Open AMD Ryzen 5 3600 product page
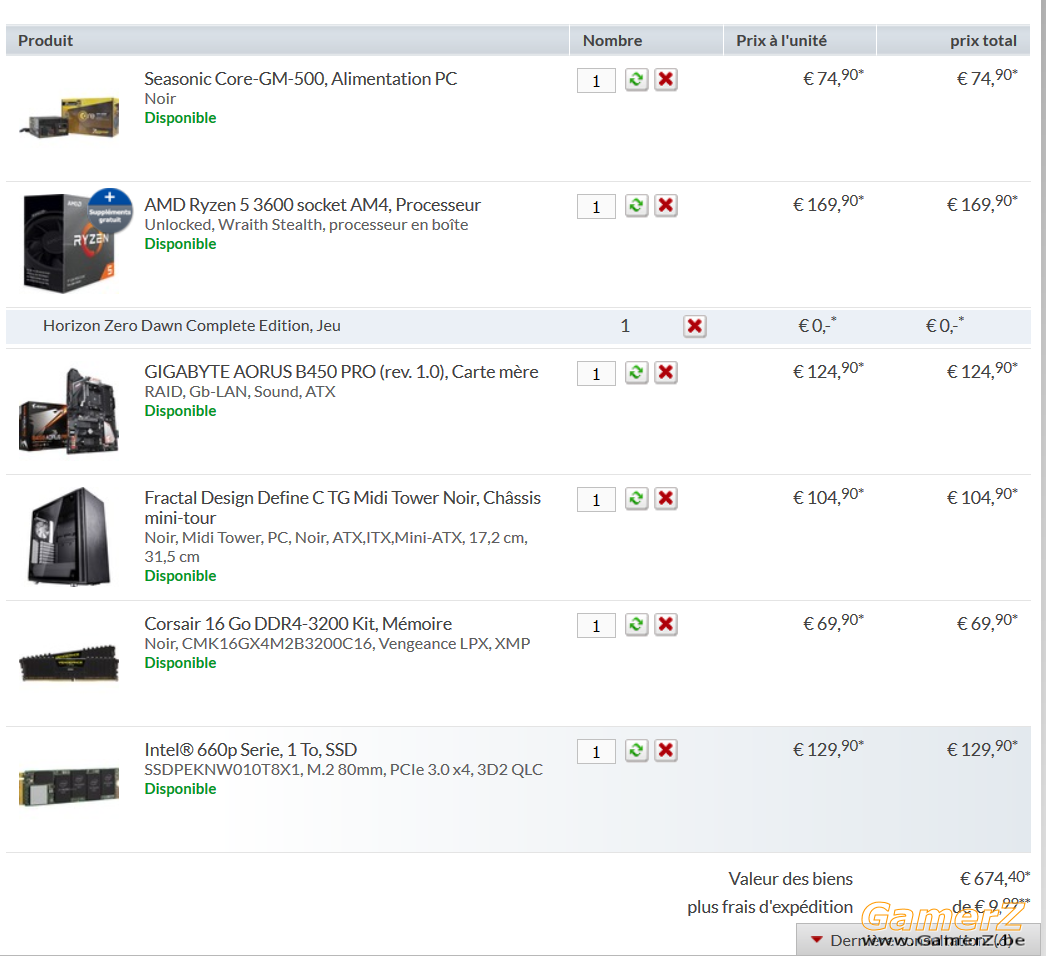Screen dimensions: 1046x956 pos(313,205)
